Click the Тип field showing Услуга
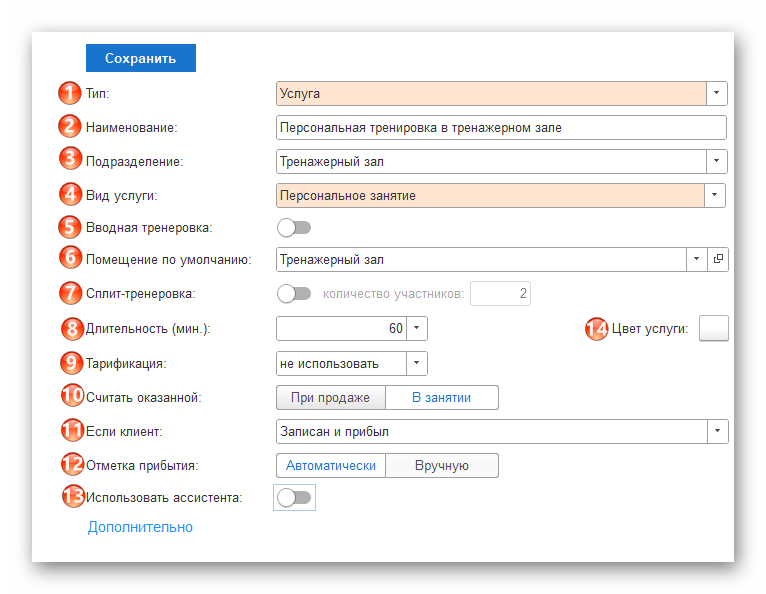Viewport: 766px width, 594px height. (x=491, y=93)
